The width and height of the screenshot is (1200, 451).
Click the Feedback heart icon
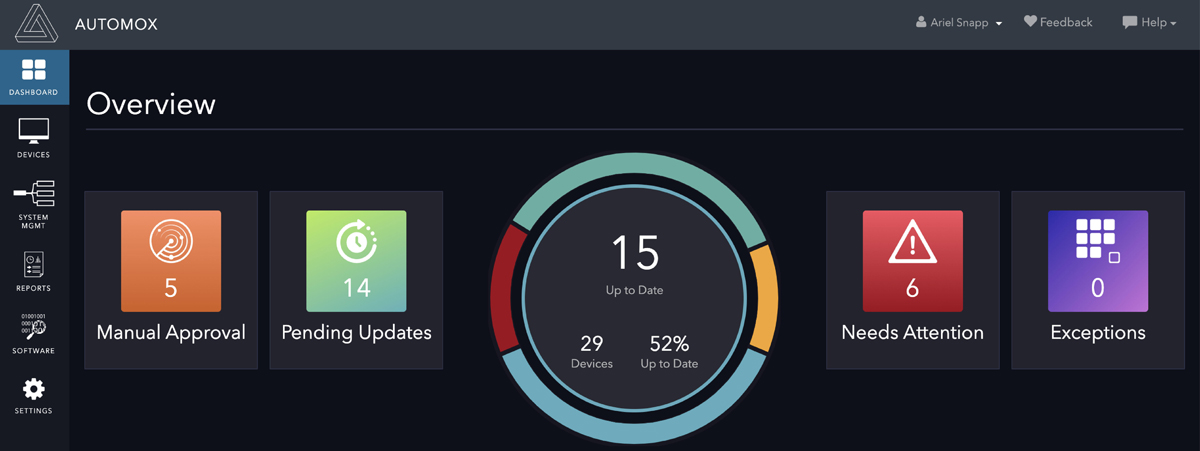click(1030, 22)
